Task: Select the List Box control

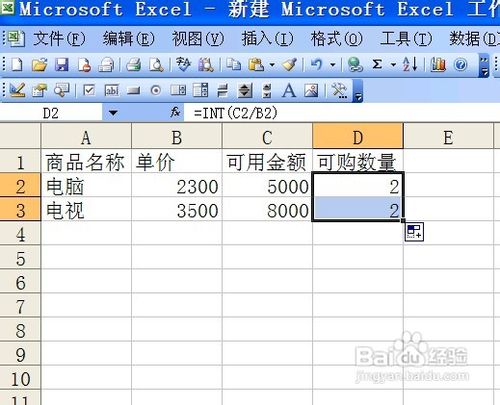Action: 178,90
